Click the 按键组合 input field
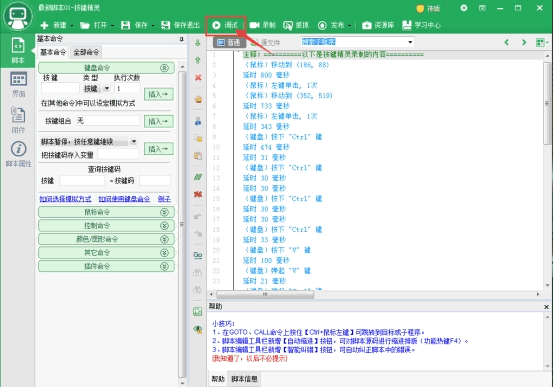 tap(108, 121)
